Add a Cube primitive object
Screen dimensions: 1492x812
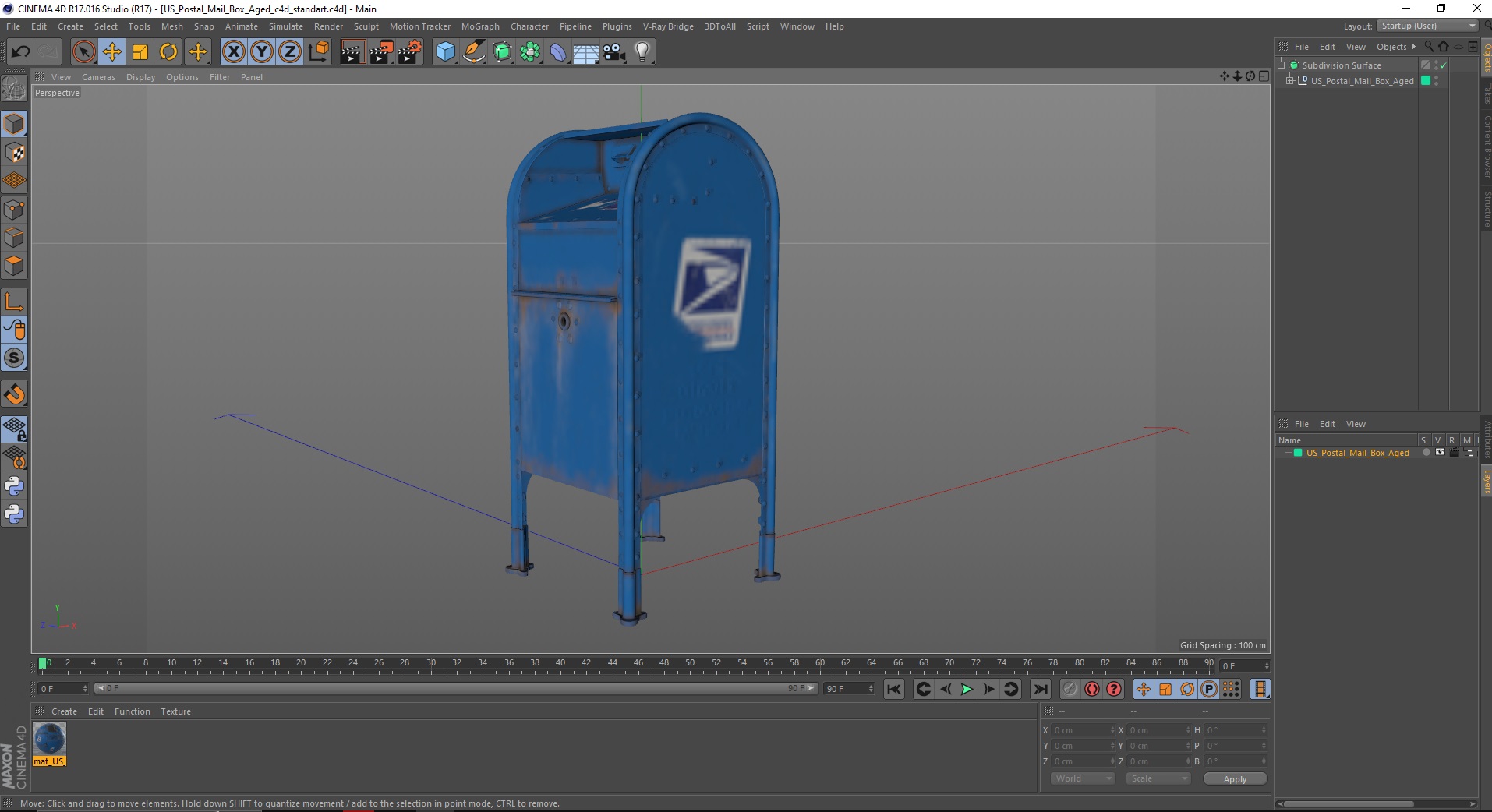point(445,52)
